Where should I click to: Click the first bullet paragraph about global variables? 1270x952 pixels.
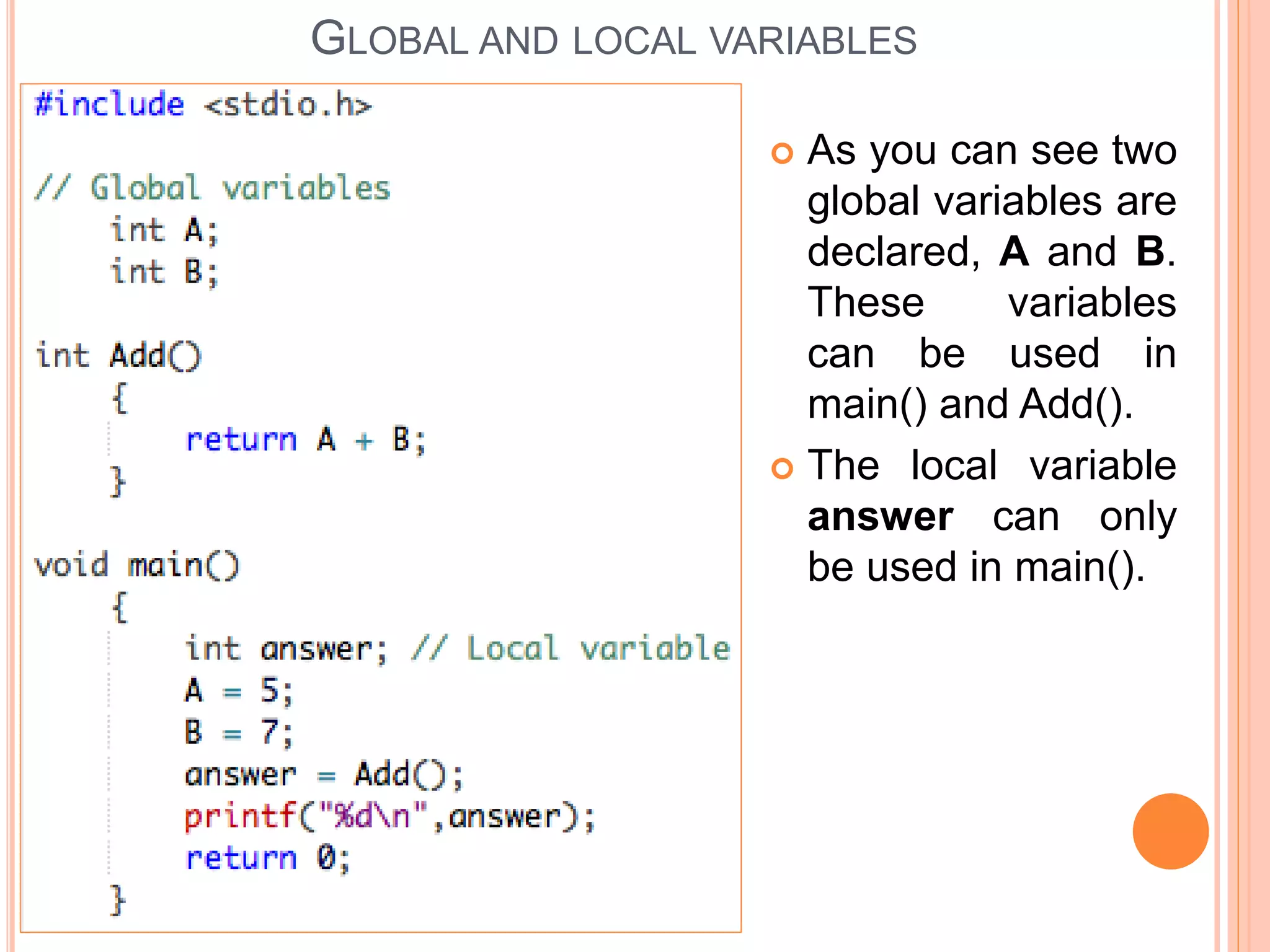pyautogui.click(x=992, y=277)
